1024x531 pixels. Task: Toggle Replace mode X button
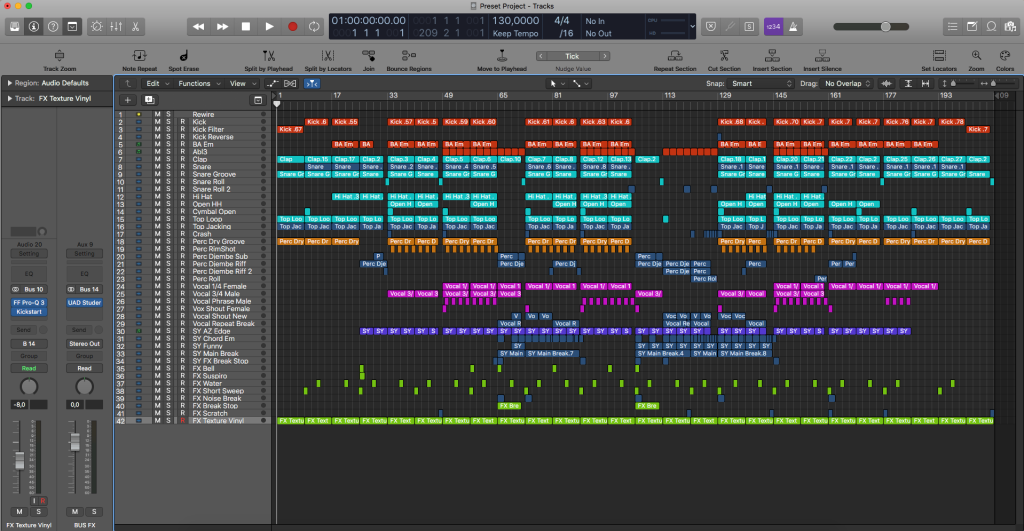[x=711, y=27]
